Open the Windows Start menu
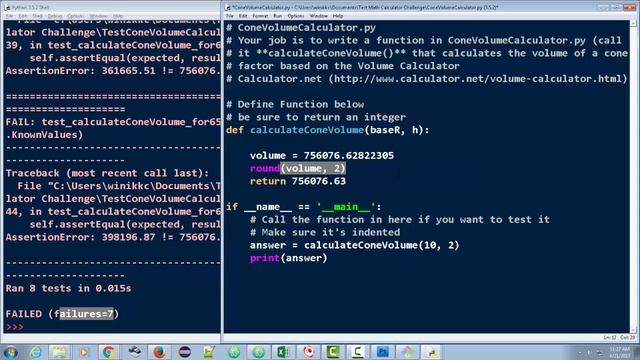The width and height of the screenshot is (640, 360). pyautogui.click(x=10, y=352)
